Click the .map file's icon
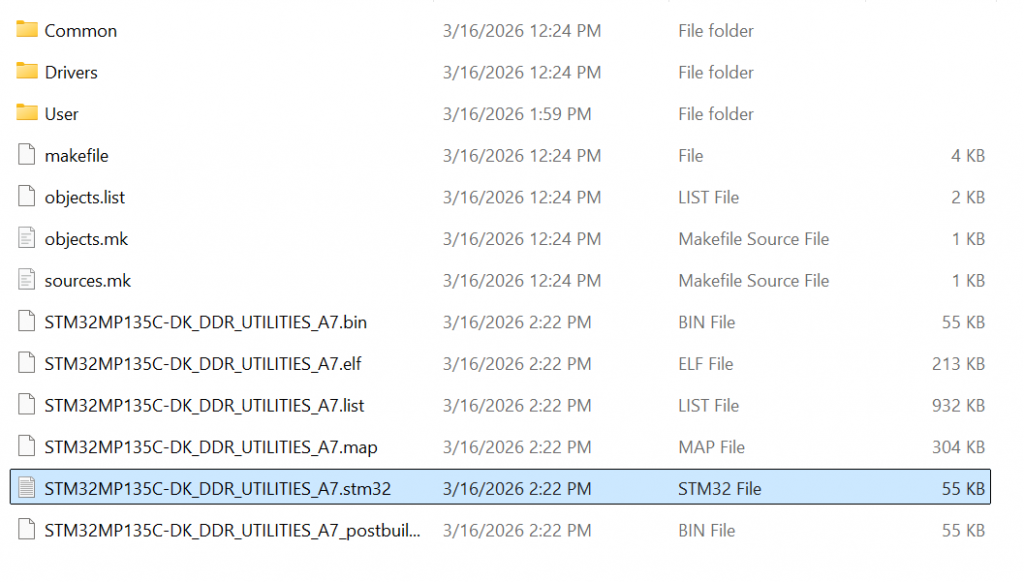Screen dimensions: 1024x582 [27, 447]
